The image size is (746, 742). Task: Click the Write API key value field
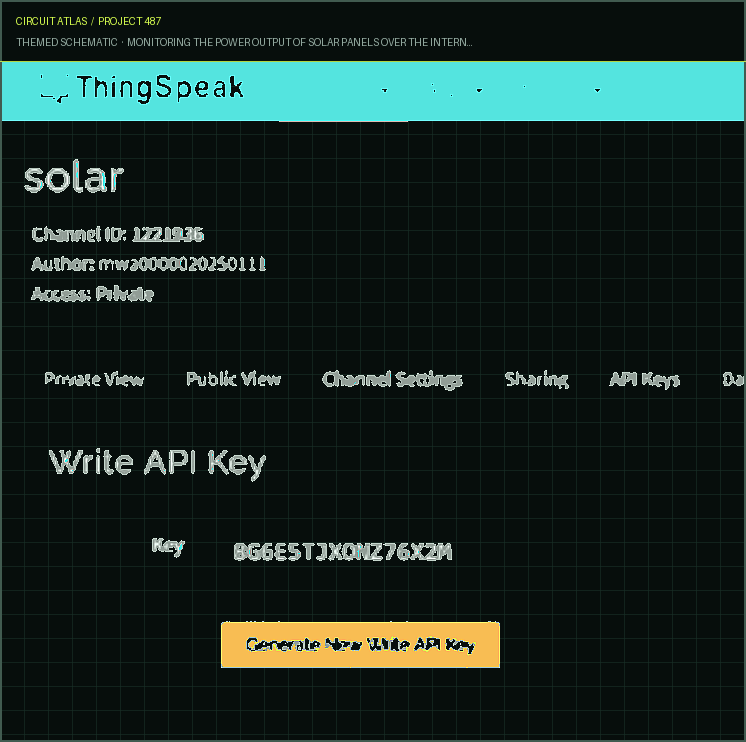coord(343,552)
